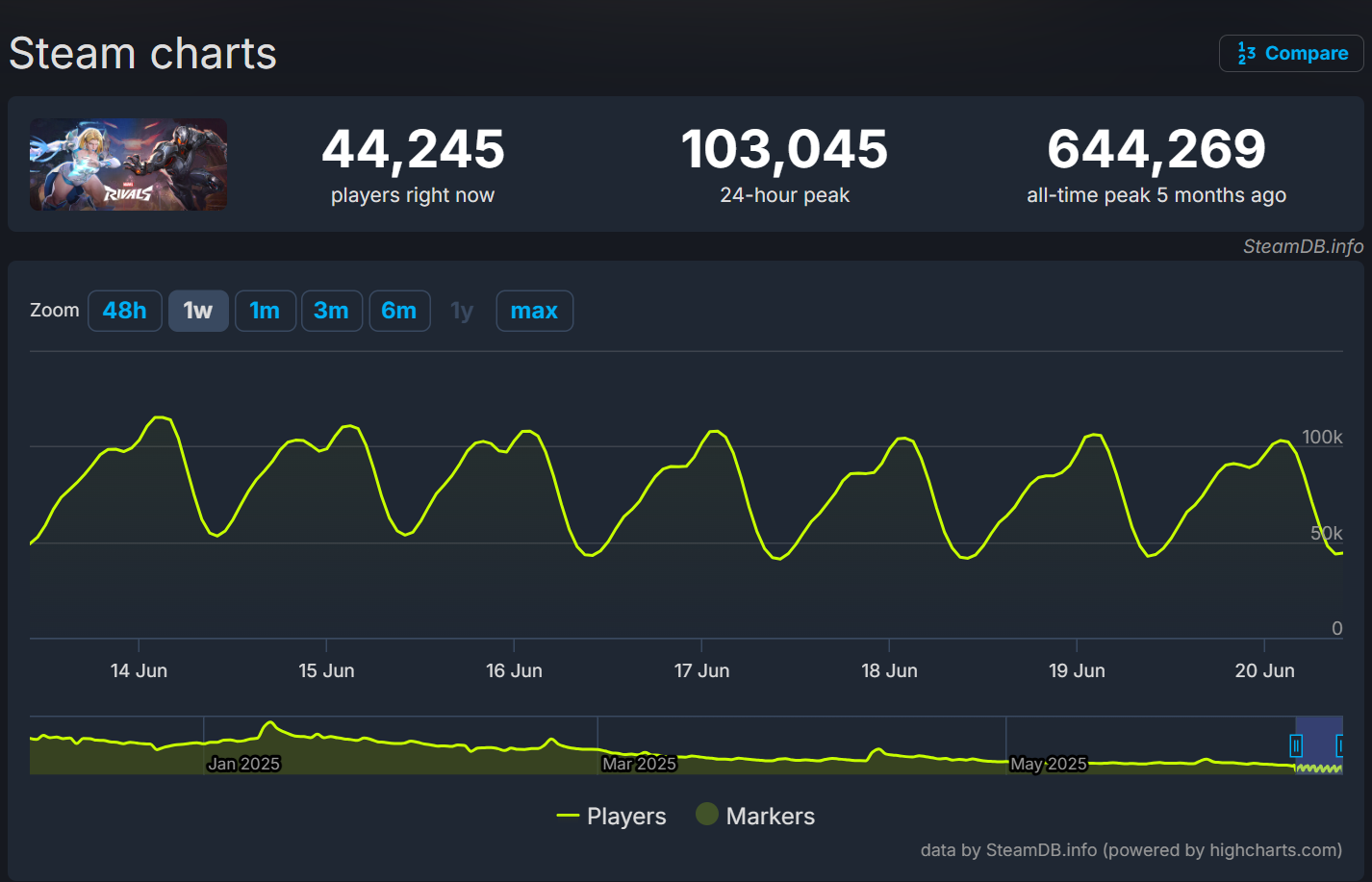Click the navigator at May 2025
The image size is (1372, 882).
coord(1048,764)
